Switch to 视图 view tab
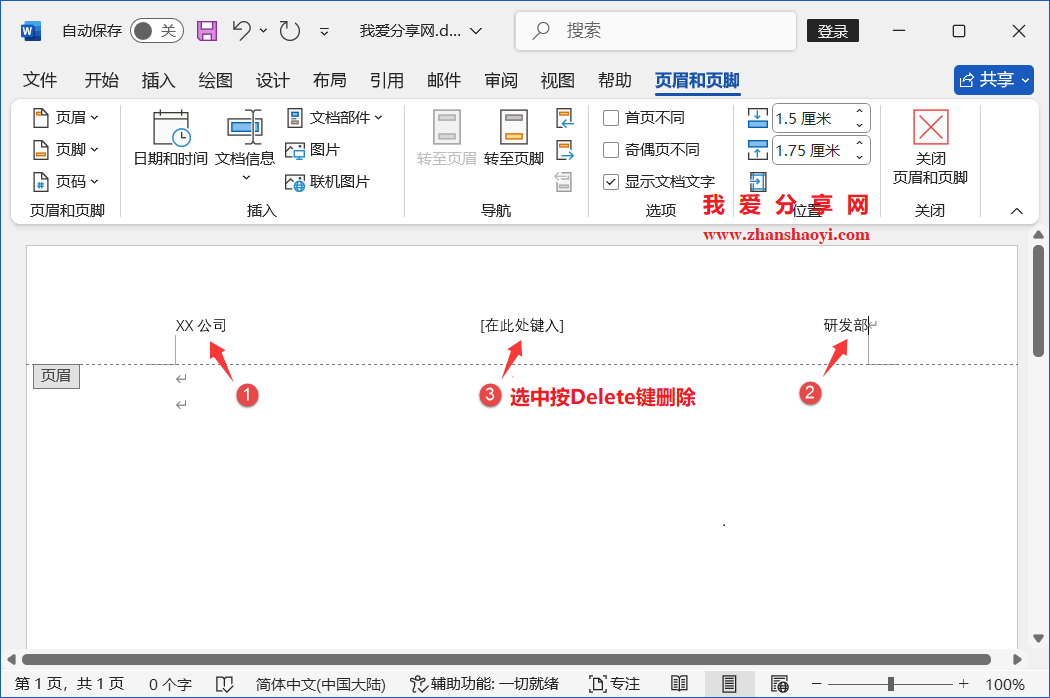Screen dimensions: 1050x698 pyautogui.click(x=558, y=80)
